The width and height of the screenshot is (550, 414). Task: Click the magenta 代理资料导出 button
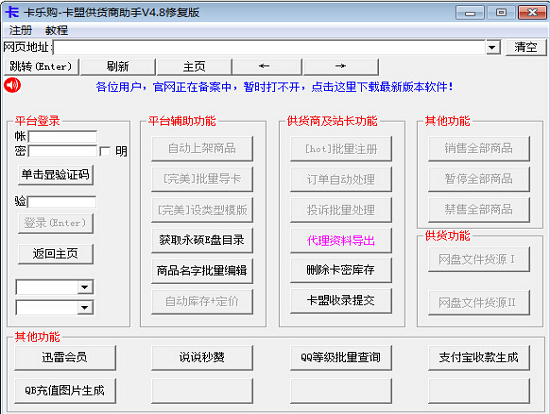[341, 241]
